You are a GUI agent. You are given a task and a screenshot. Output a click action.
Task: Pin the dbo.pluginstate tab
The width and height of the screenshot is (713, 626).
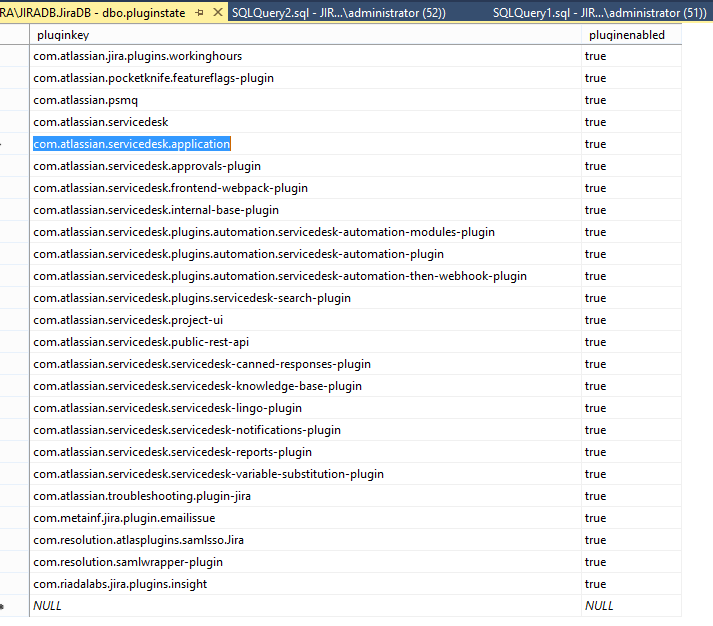(x=199, y=13)
